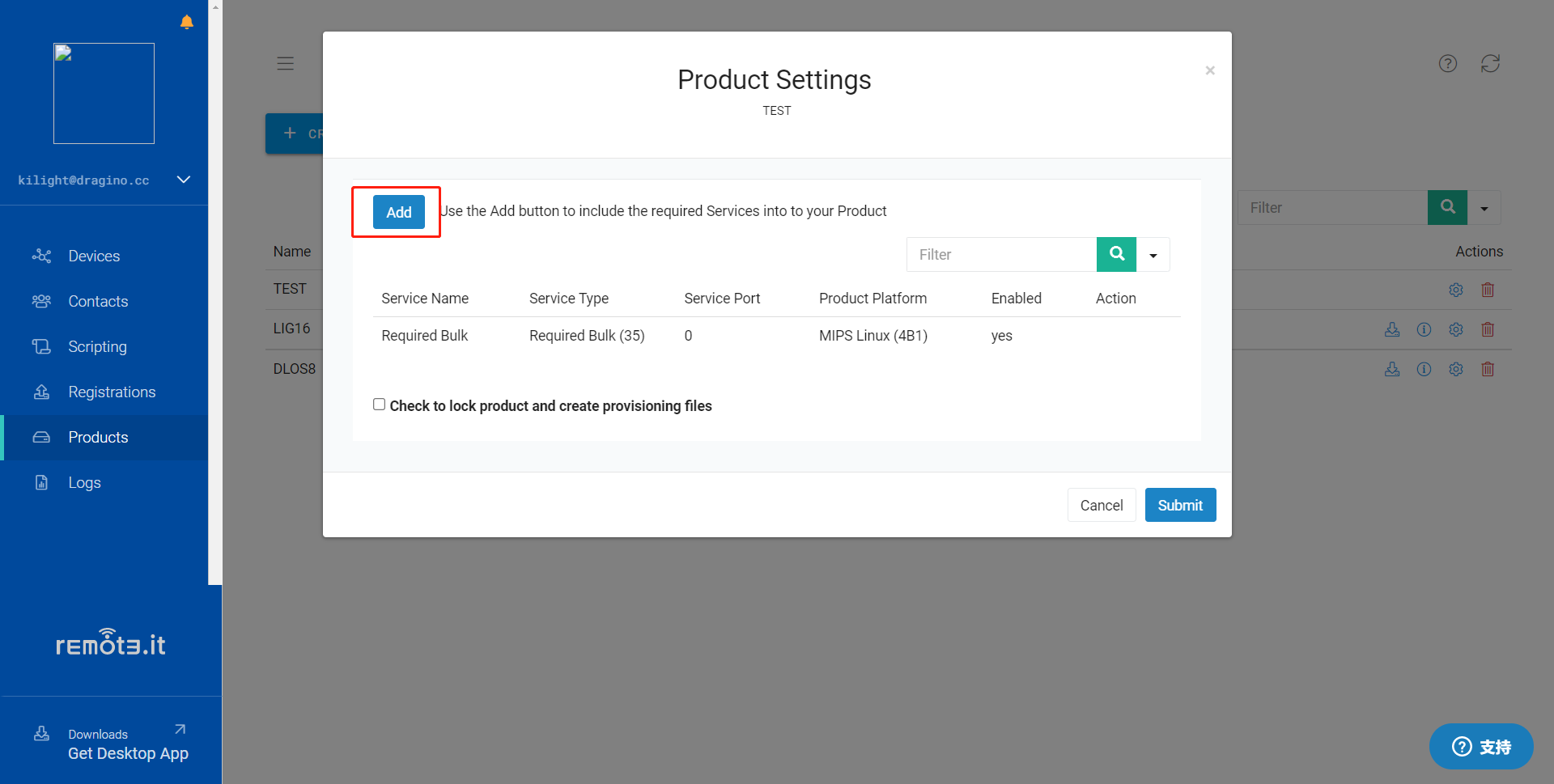Go to Devices in sidebar

(94, 256)
